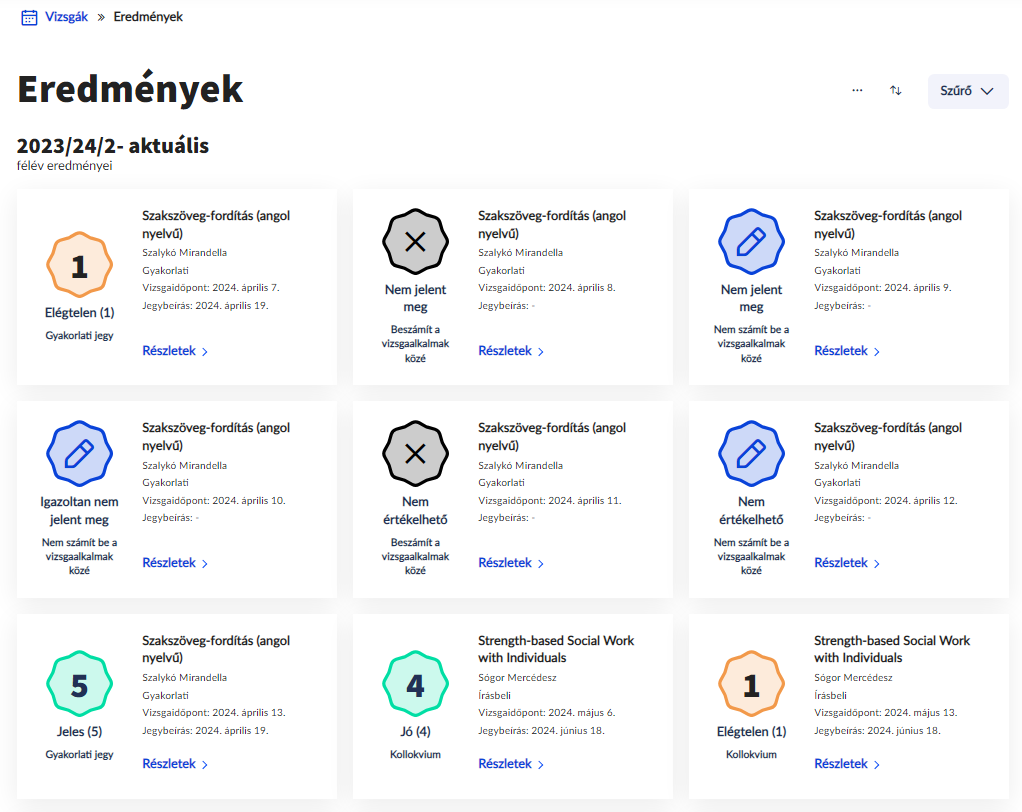Image resolution: width=1022 pixels, height=812 pixels.
Task: Click blue pencil badge for április 9 exam
Action: click(x=751, y=242)
